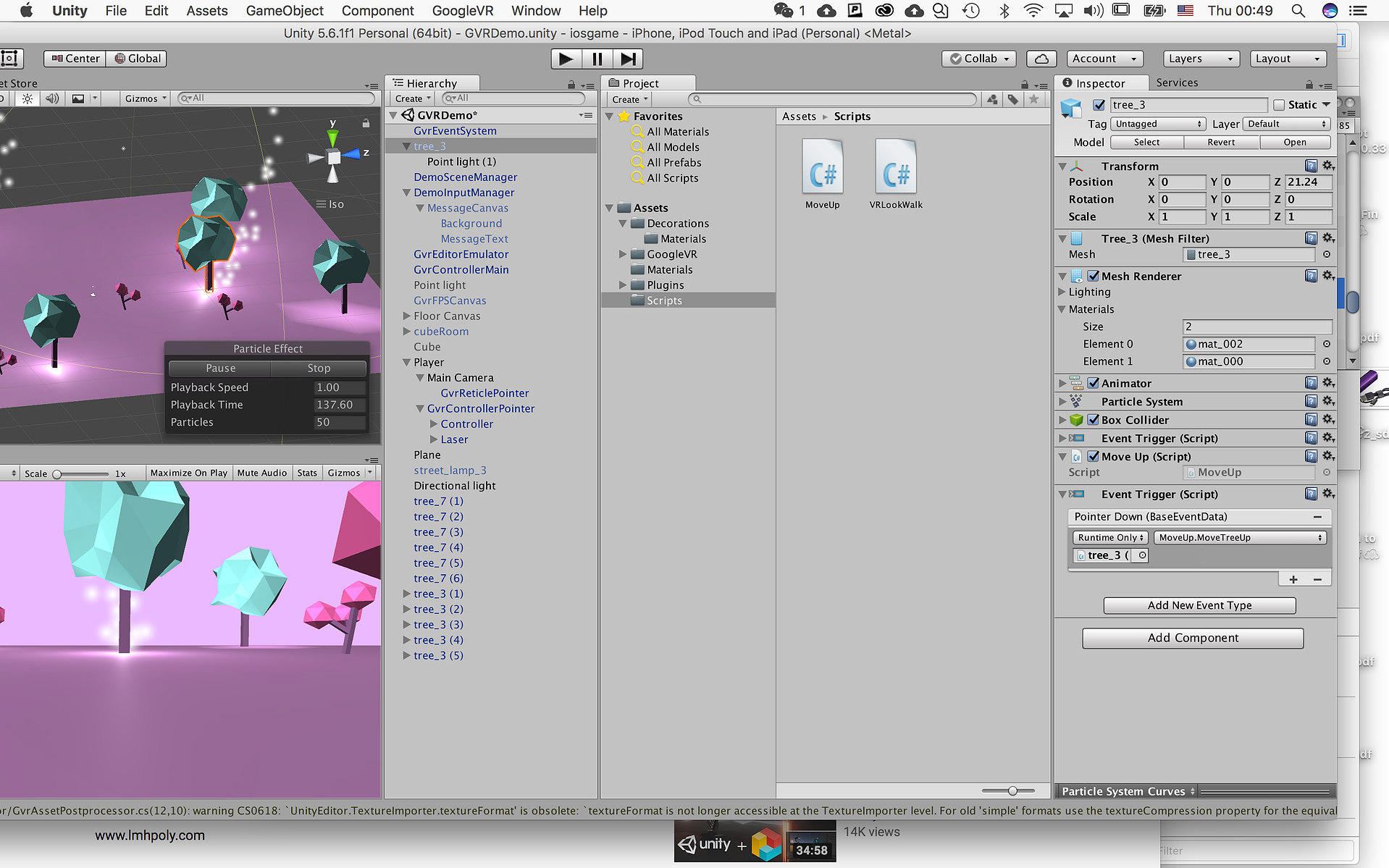
Task: Expand the Lighting section
Action: click(x=1062, y=292)
